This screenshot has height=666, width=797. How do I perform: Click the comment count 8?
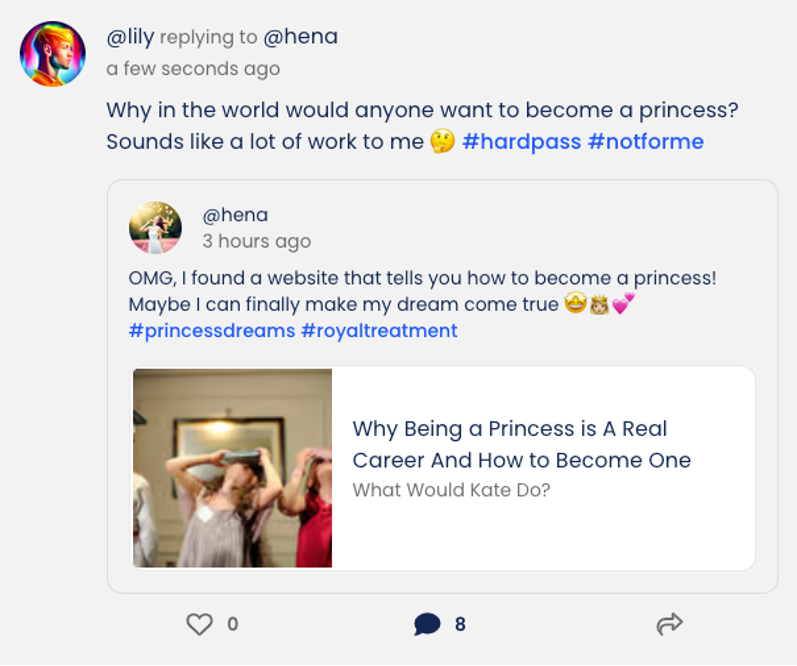[x=460, y=624]
